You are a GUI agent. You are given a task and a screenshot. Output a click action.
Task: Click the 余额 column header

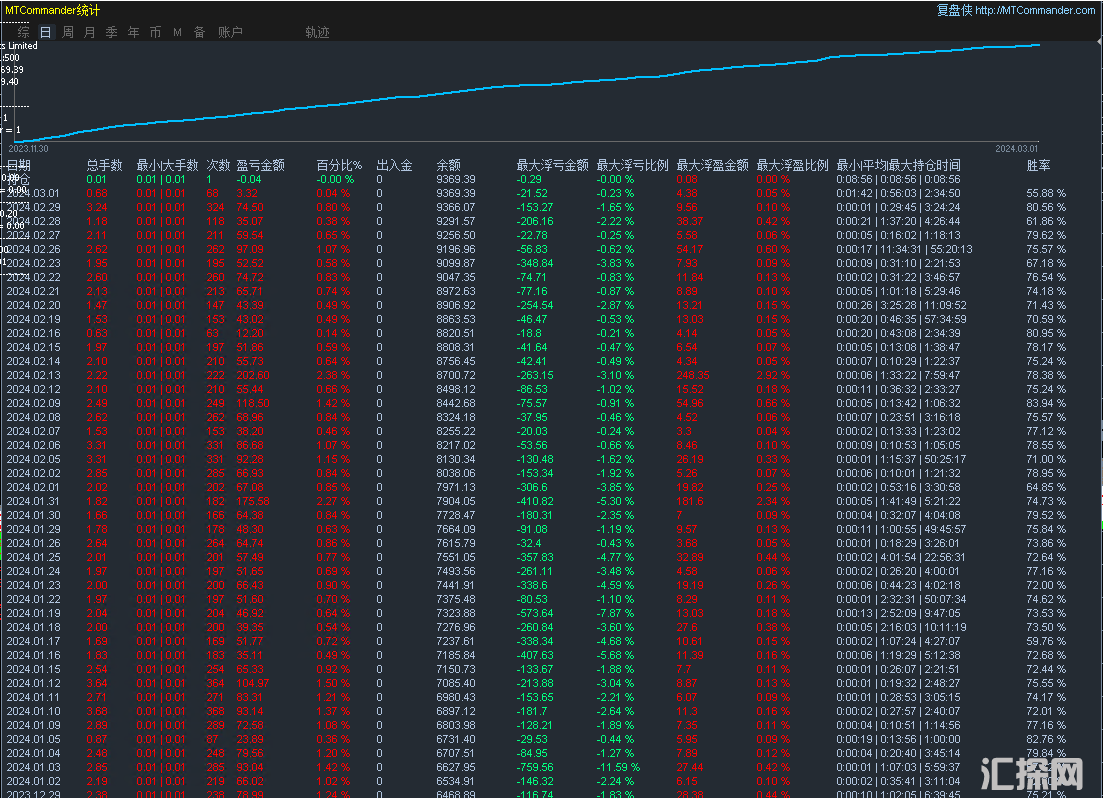pyautogui.click(x=449, y=165)
